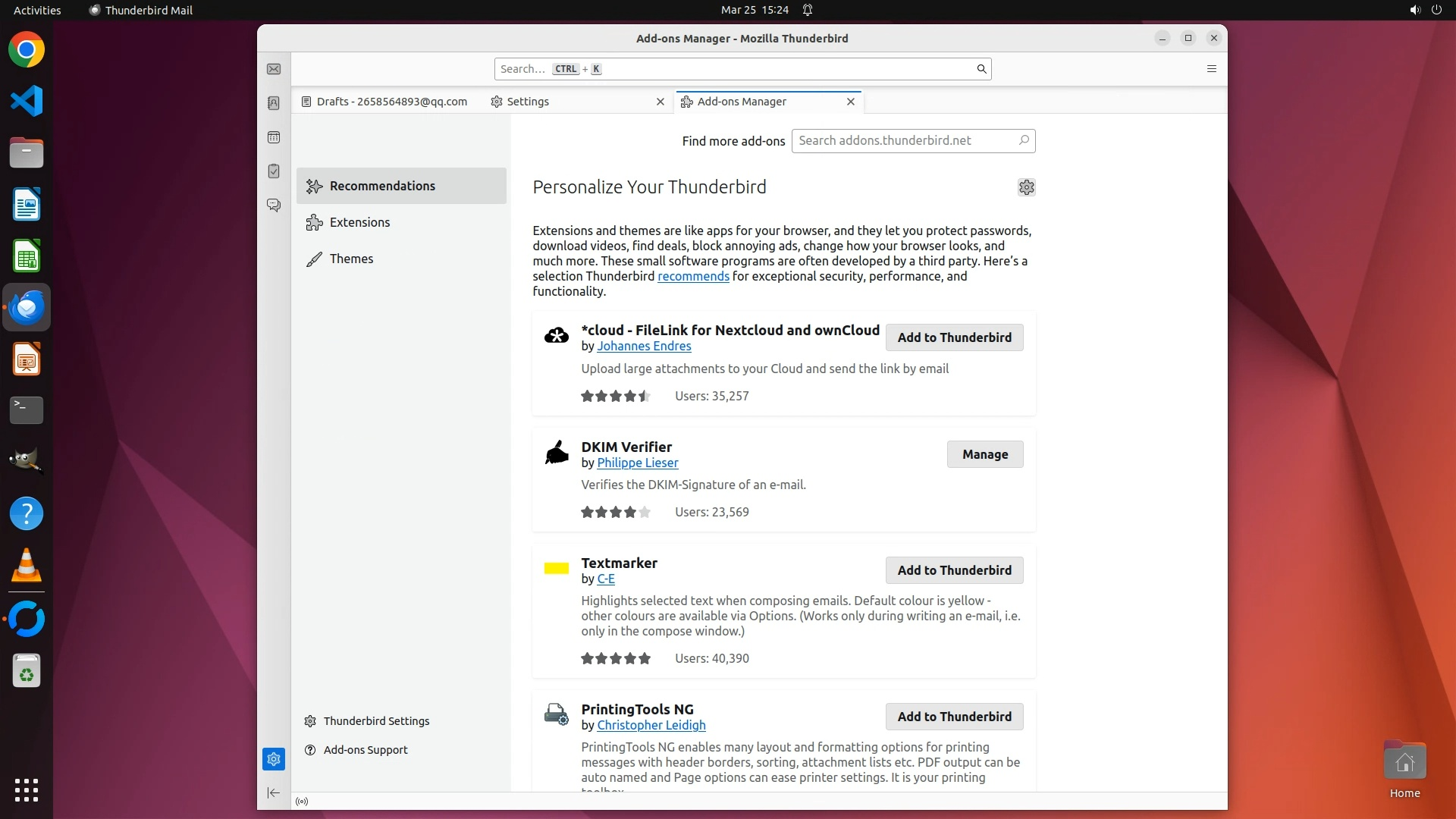Select Extensions in the sidebar
Viewport: 1456px width, 819px height.
(359, 222)
